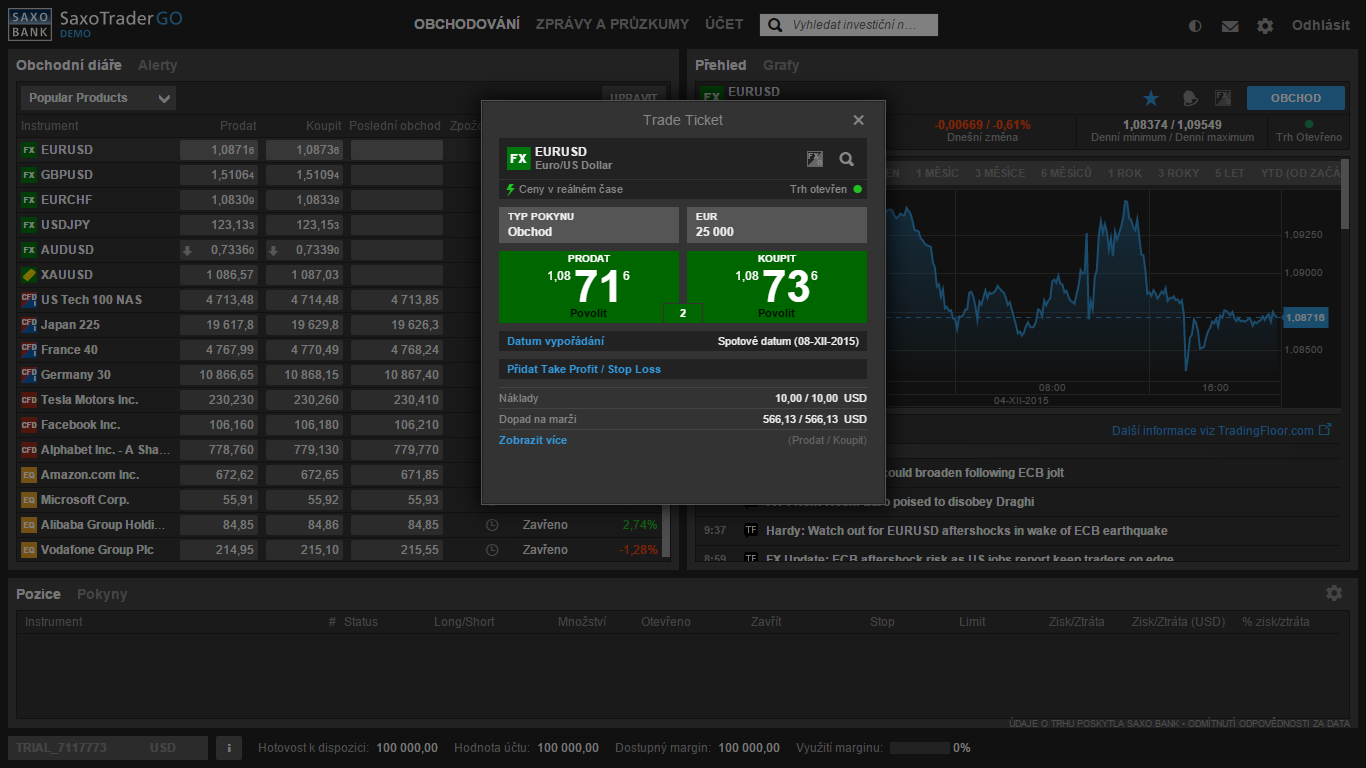Close the Trade Ticket dialog
The height and width of the screenshot is (768, 1366).
click(x=858, y=120)
